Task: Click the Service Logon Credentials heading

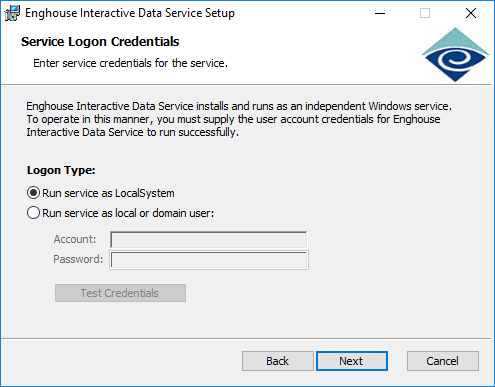Action: click(x=100, y=42)
